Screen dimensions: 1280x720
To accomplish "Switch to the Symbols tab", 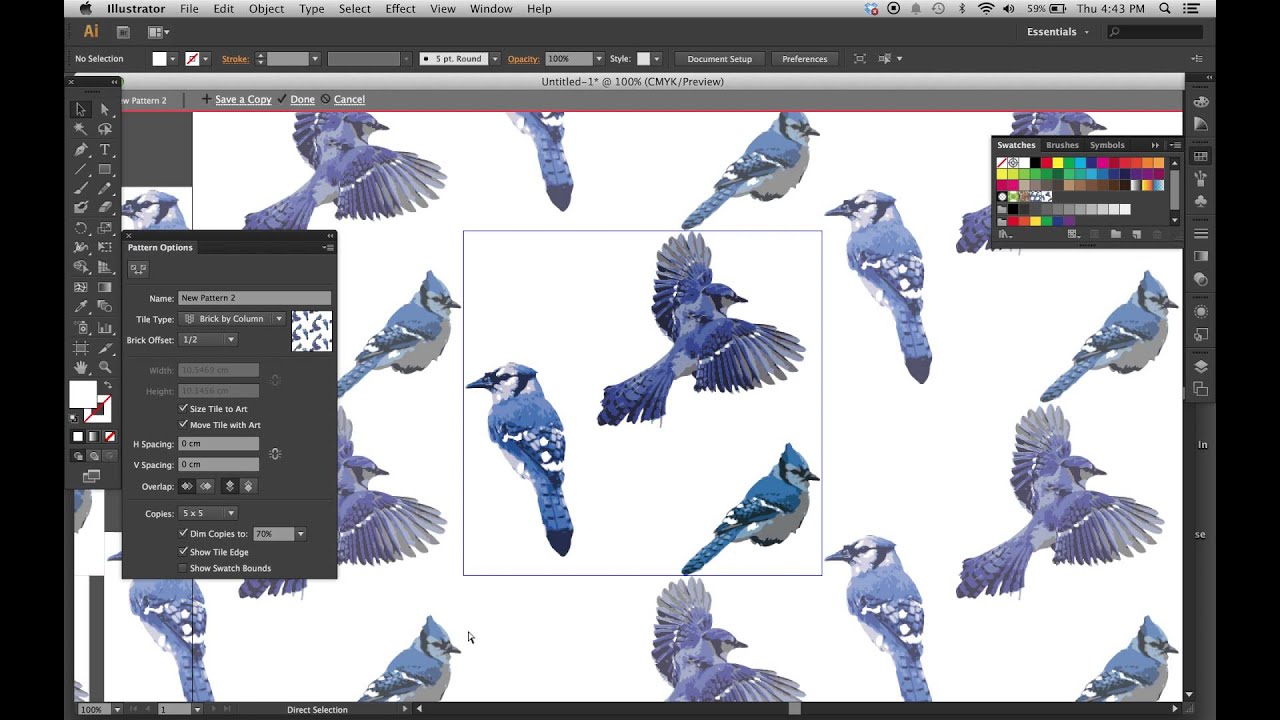I will (1107, 145).
